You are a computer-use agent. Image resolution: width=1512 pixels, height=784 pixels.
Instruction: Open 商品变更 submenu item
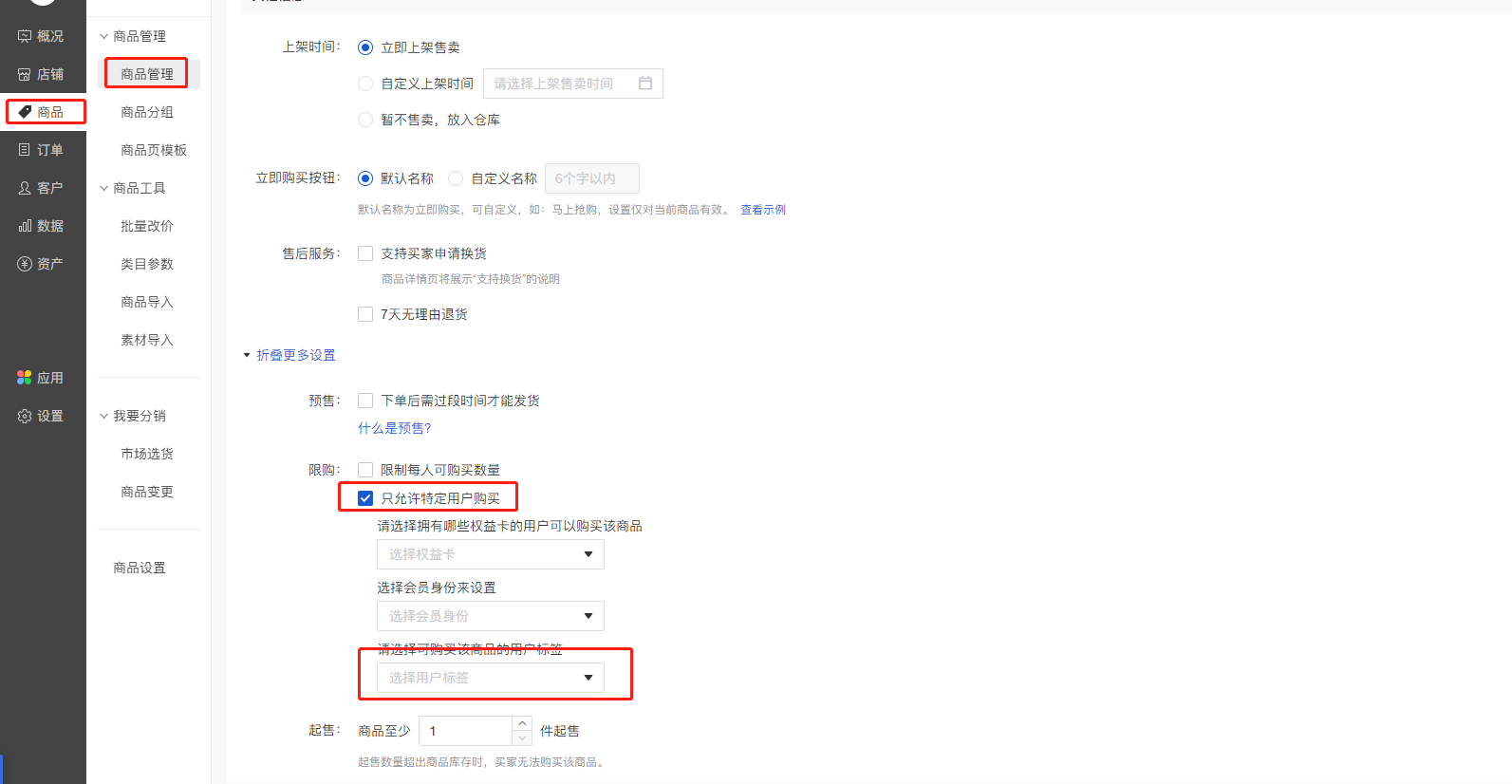click(147, 492)
